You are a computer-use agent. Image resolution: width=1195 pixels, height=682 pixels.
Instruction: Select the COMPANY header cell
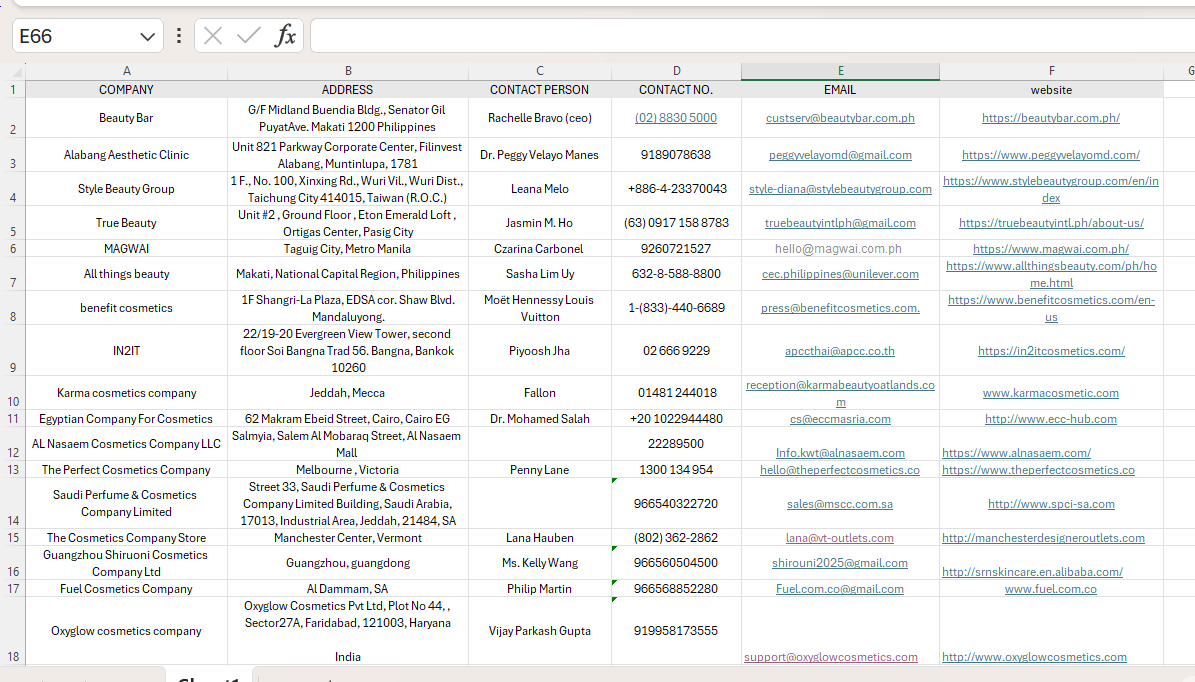click(x=127, y=89)
